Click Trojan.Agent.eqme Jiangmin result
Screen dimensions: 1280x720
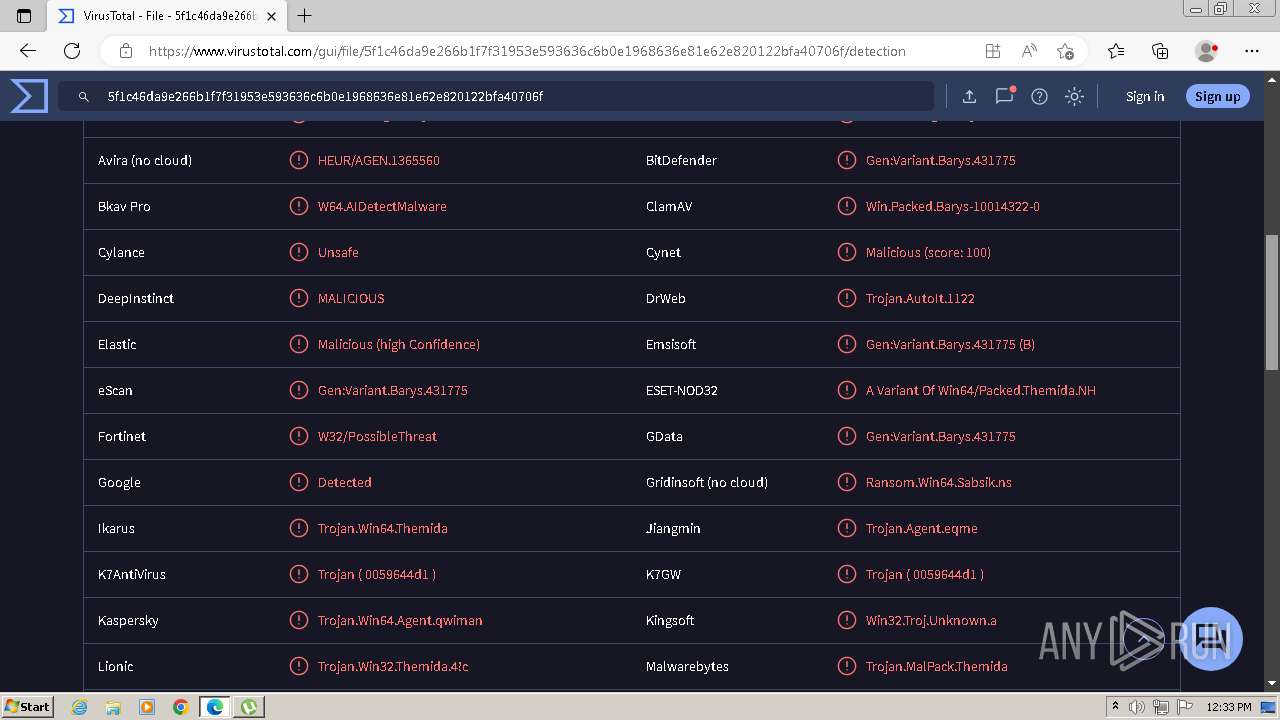(x=922, y=528)
